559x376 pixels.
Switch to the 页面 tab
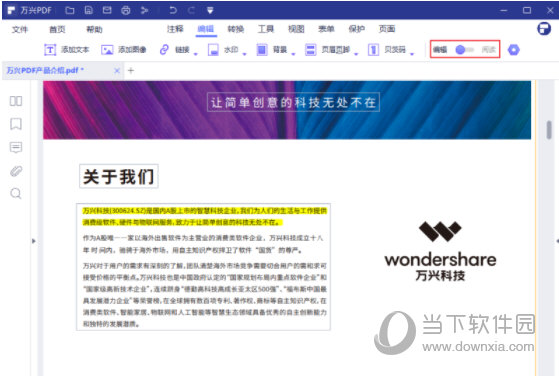[x=387, y=29]
